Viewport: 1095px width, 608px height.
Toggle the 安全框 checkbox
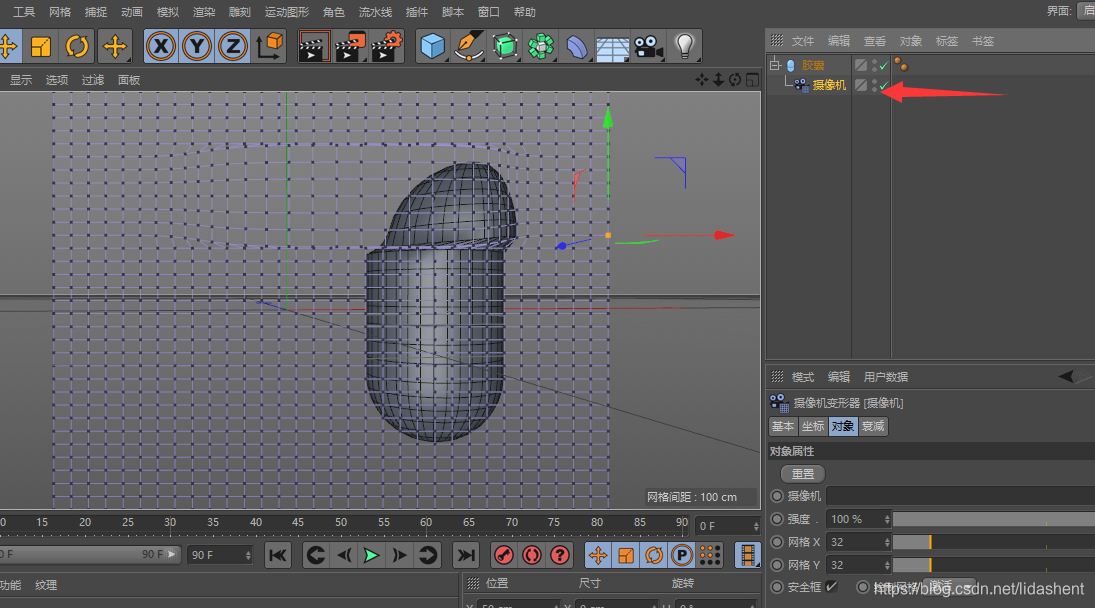831,586
